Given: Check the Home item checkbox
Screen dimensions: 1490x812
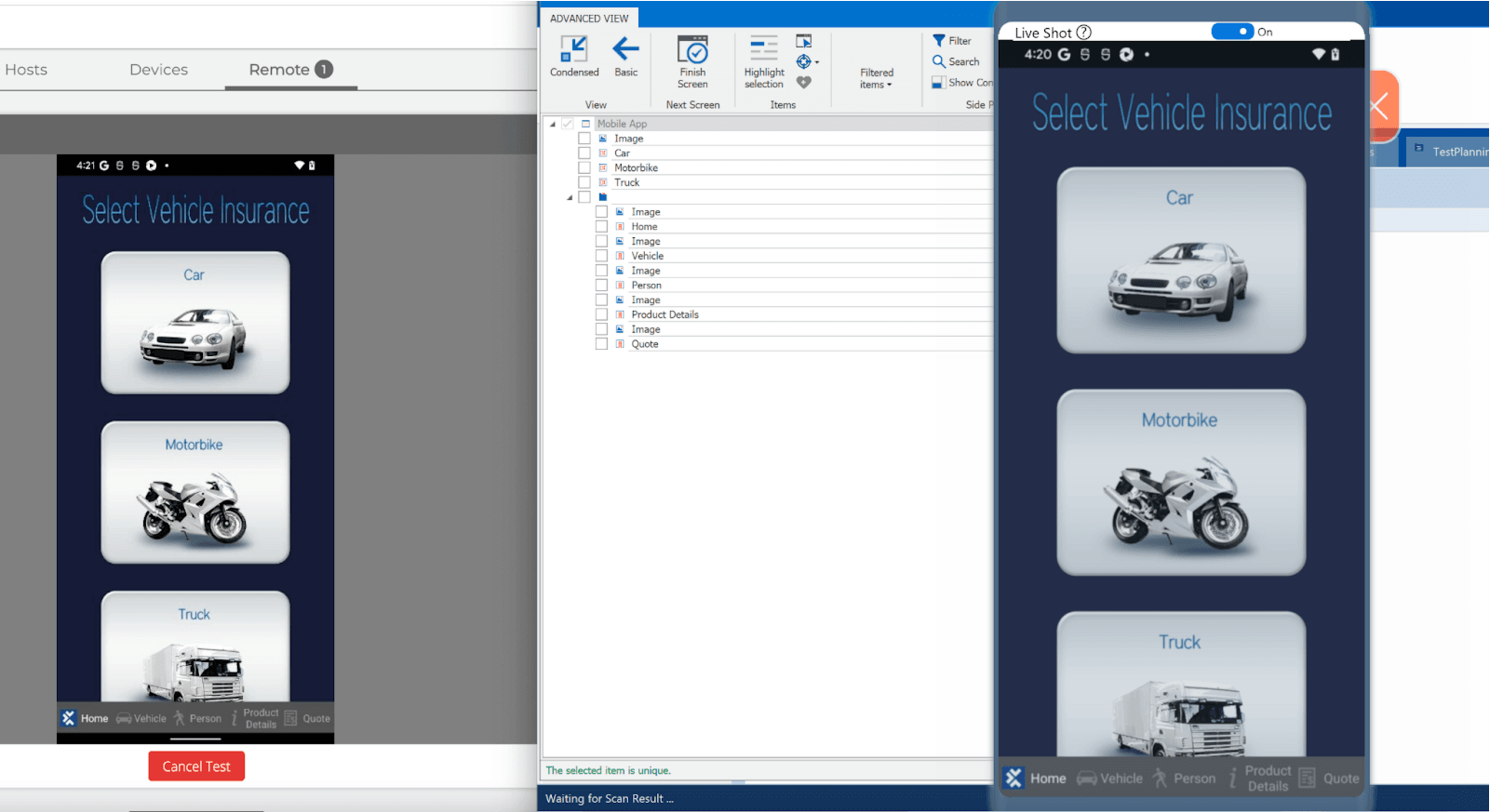Looking at the screenshot, I should point(601,227).
